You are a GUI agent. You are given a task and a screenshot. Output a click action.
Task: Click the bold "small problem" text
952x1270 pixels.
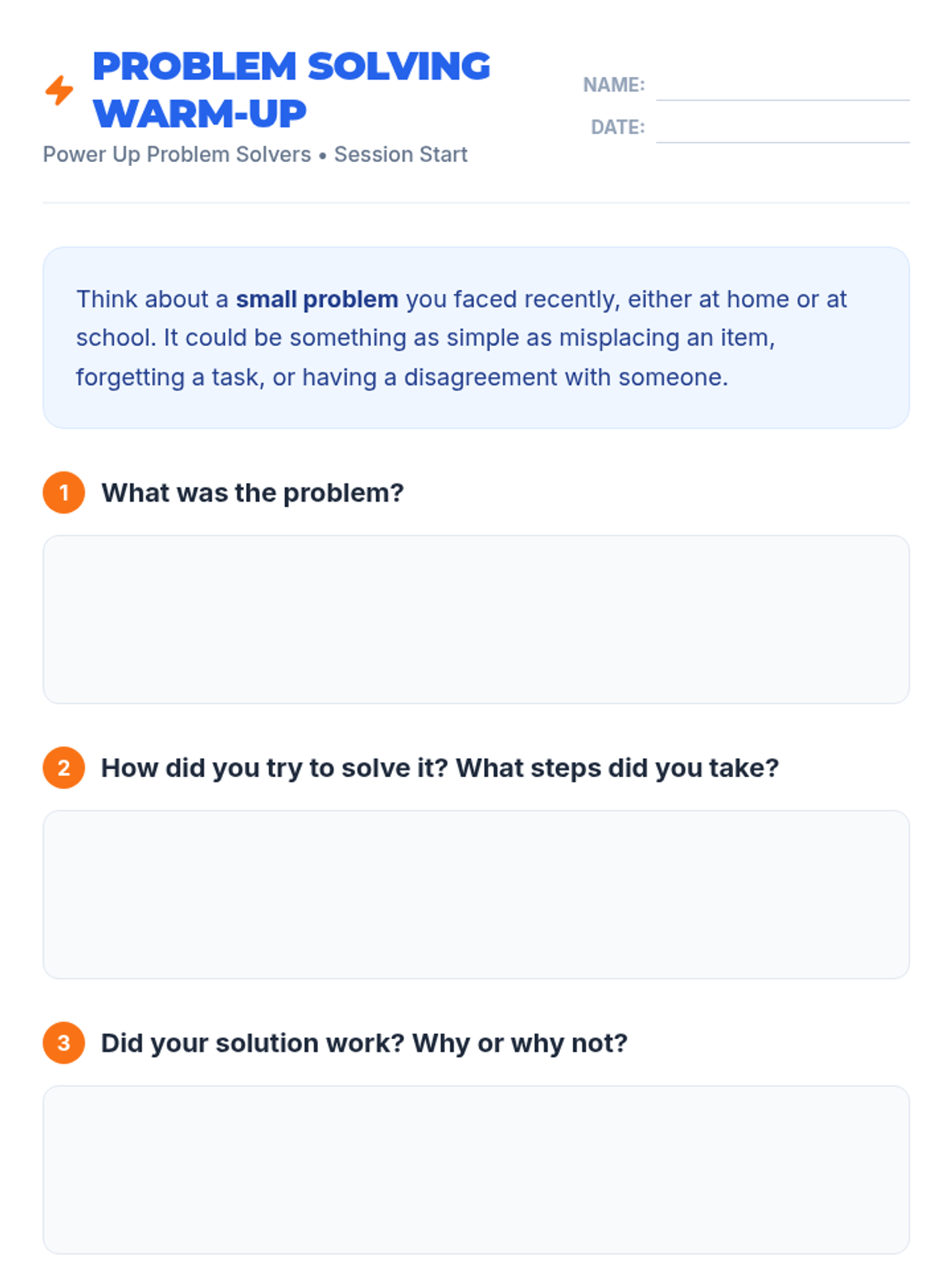pyautogui.click(x=317, y=299)
